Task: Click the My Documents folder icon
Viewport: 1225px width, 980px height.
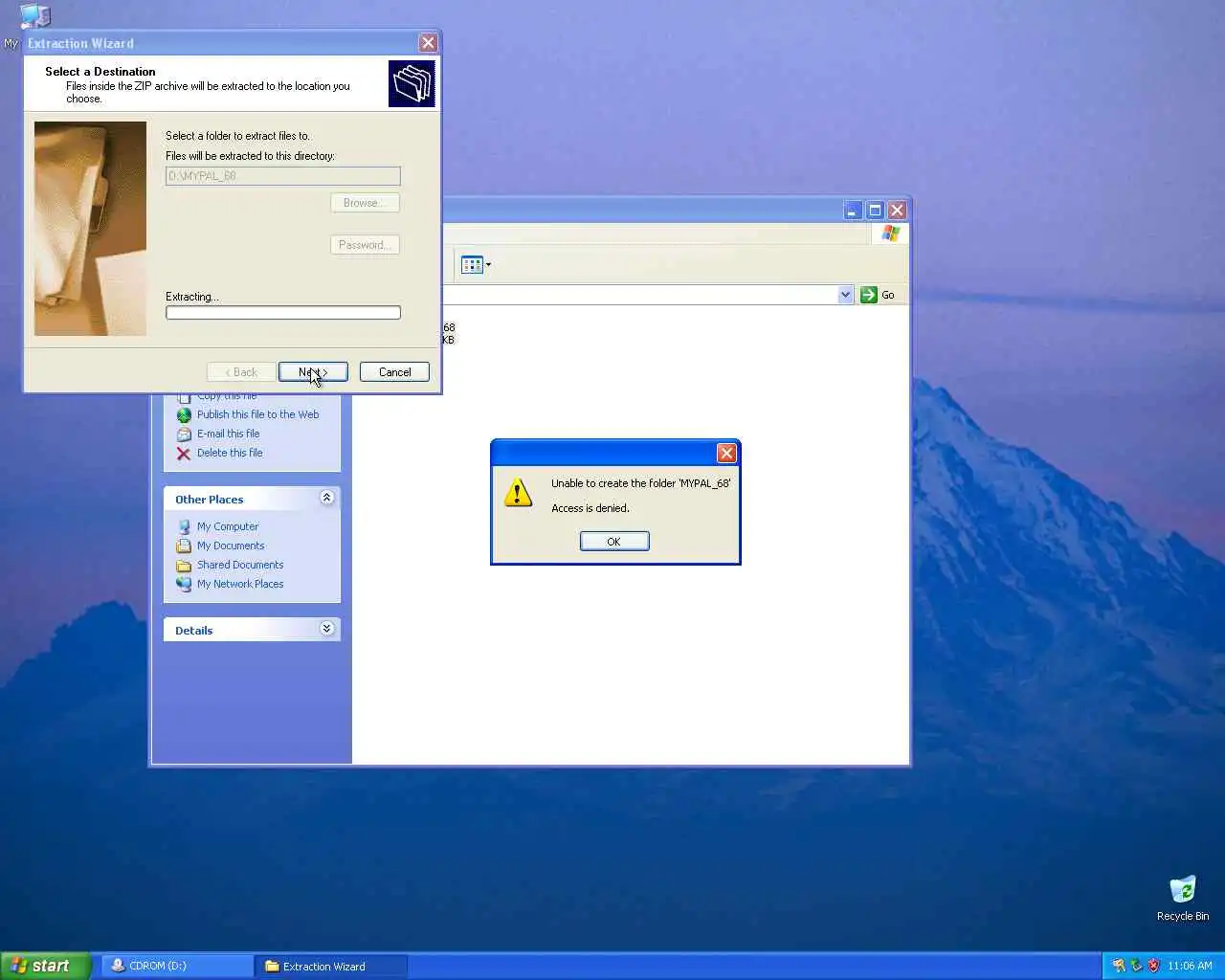Action: tap(184, 546)
